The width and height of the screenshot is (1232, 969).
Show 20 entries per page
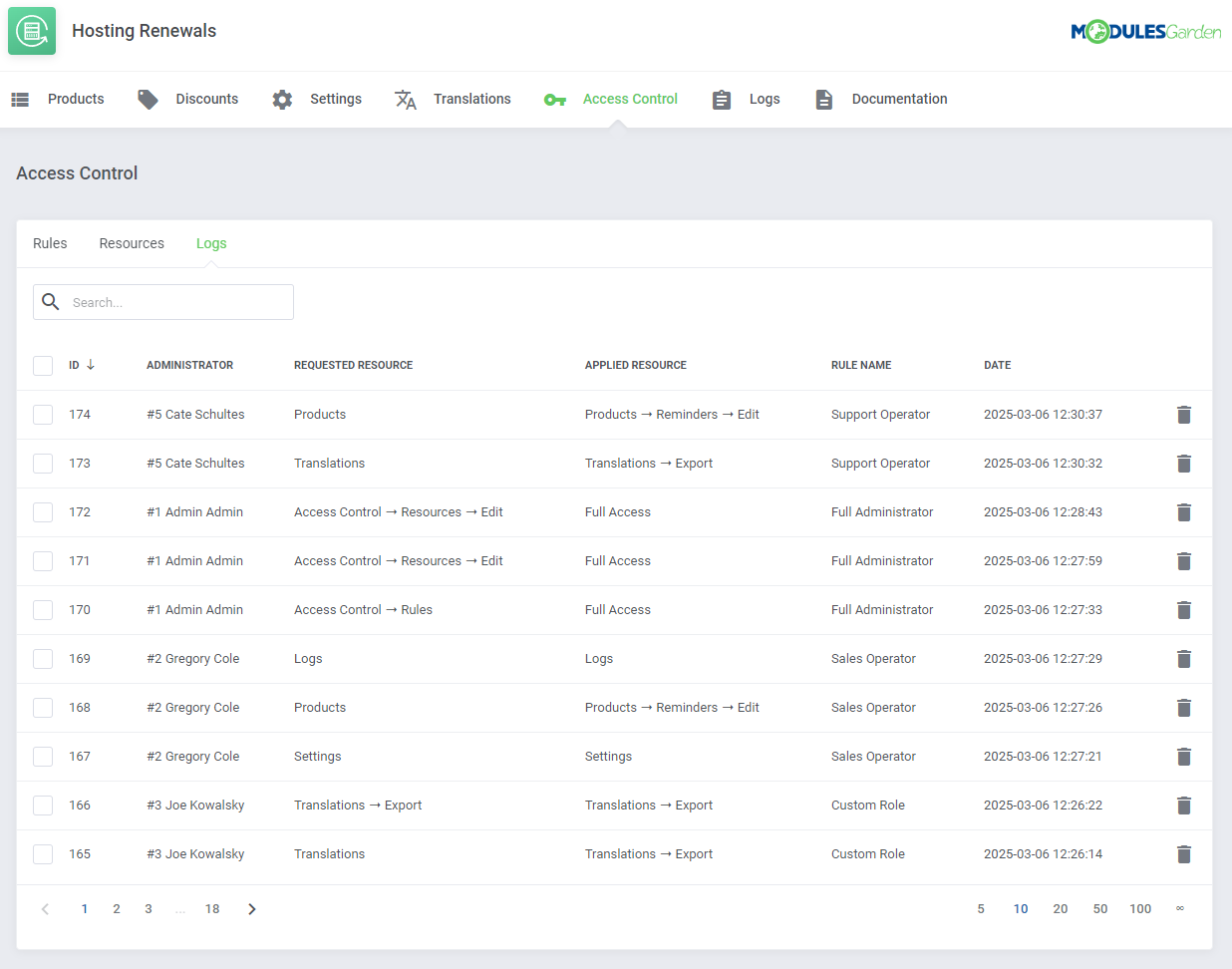[1061, 909]
